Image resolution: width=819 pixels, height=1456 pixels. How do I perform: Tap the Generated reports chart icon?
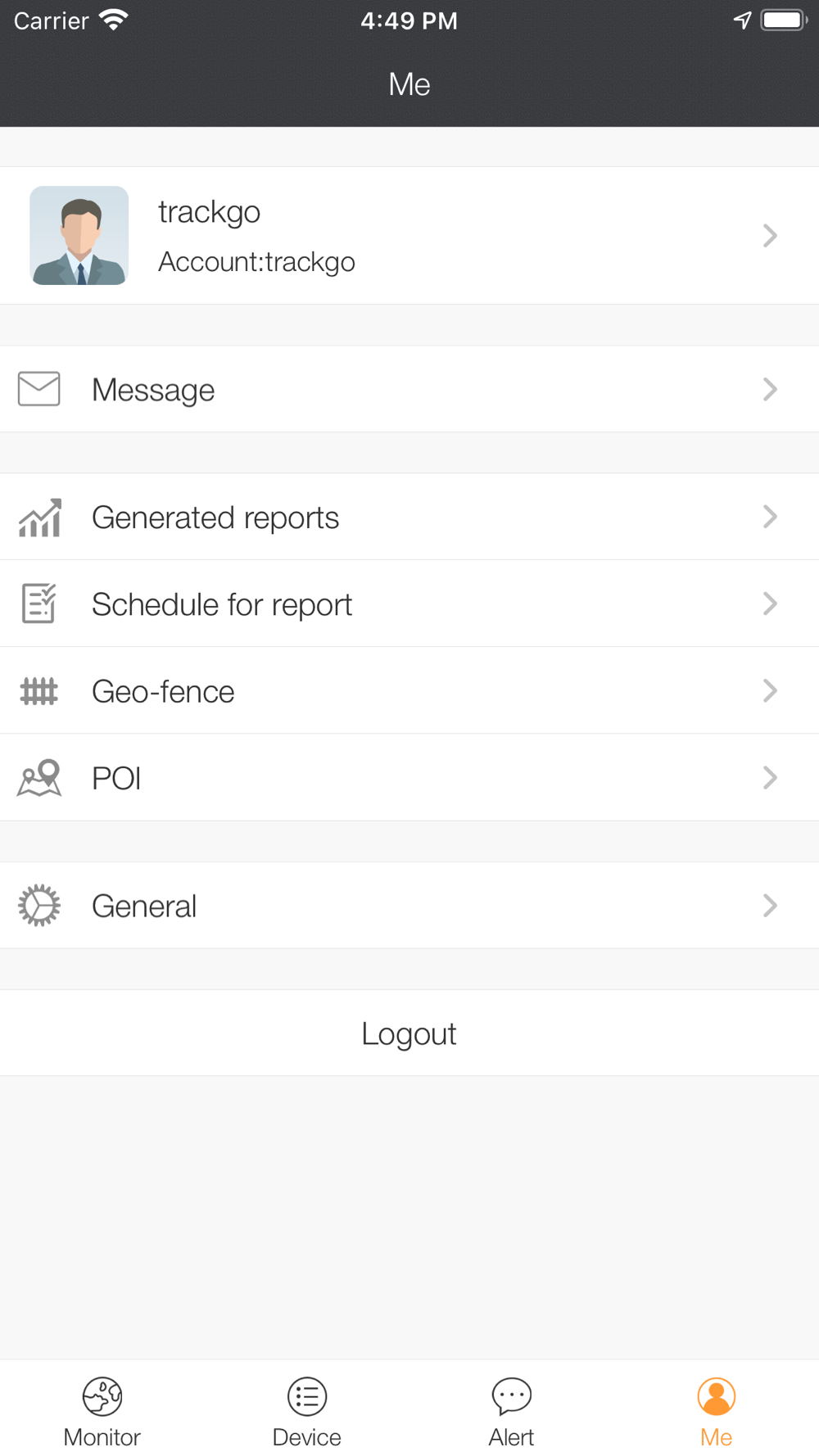(x=40, y=518)
